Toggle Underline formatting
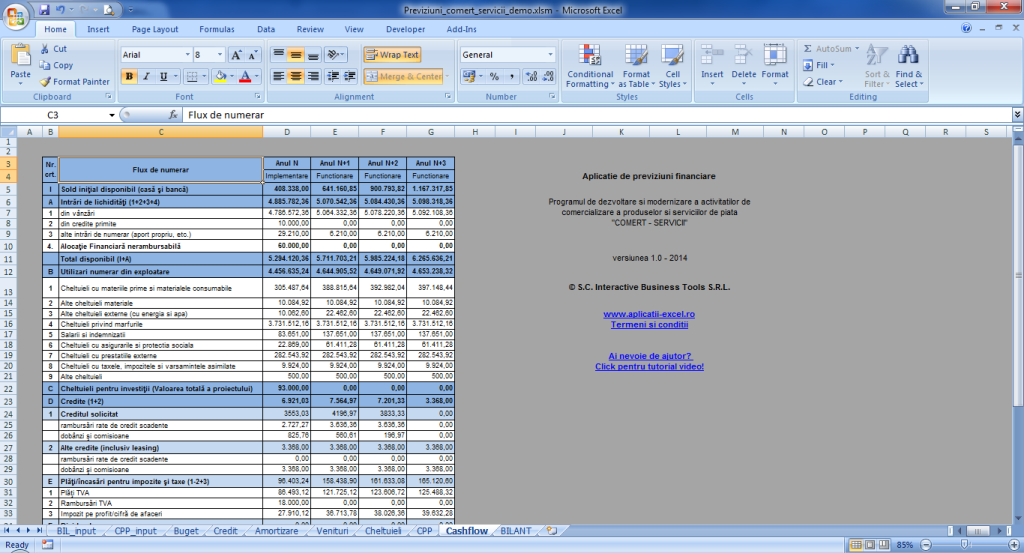 [x=163, y=76]
